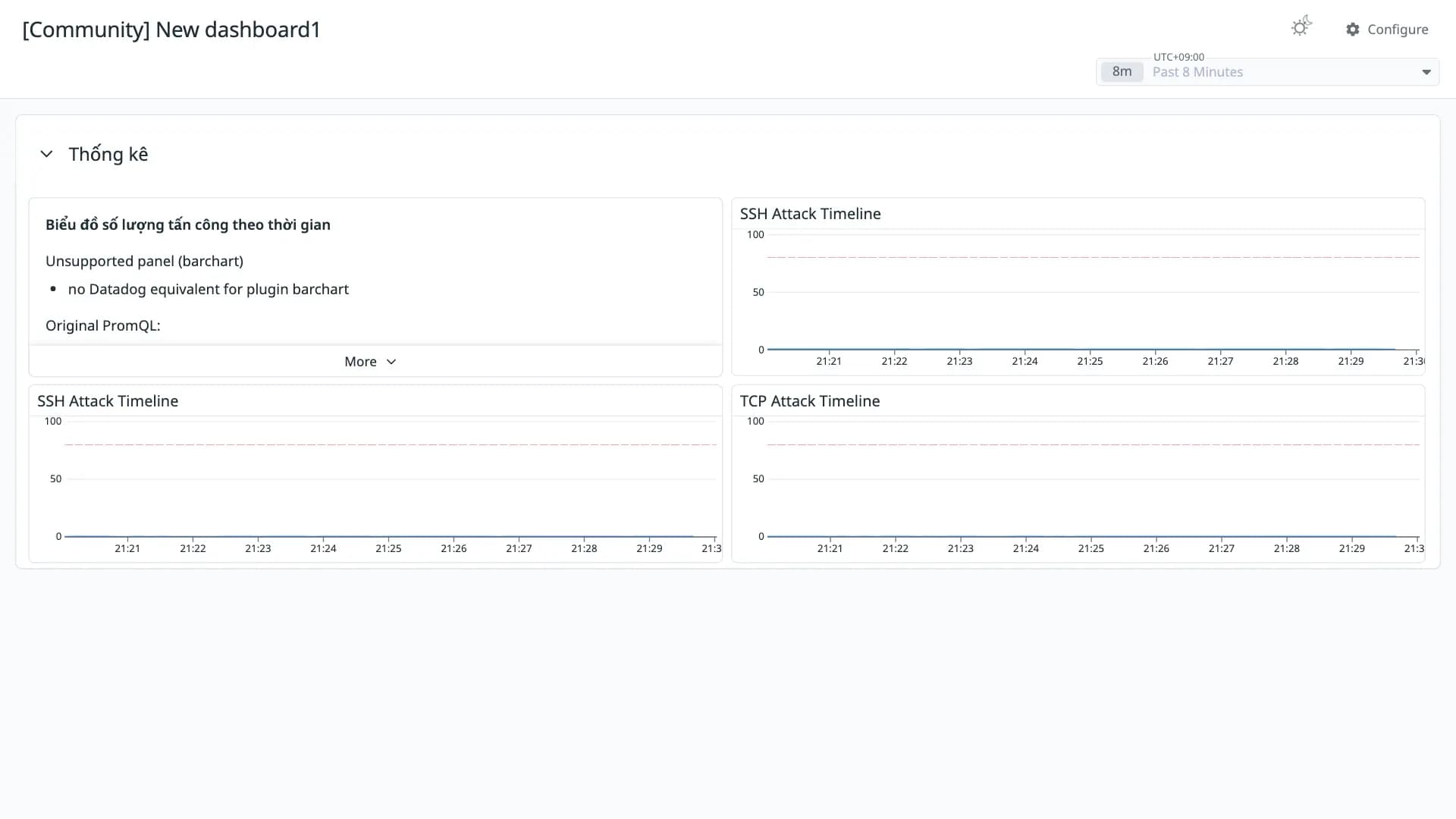Image resolution: width=1456 pixels, height=819 pixels.
Task: Click the TCP Attack Timeline widget title
Action: point(810,401)
